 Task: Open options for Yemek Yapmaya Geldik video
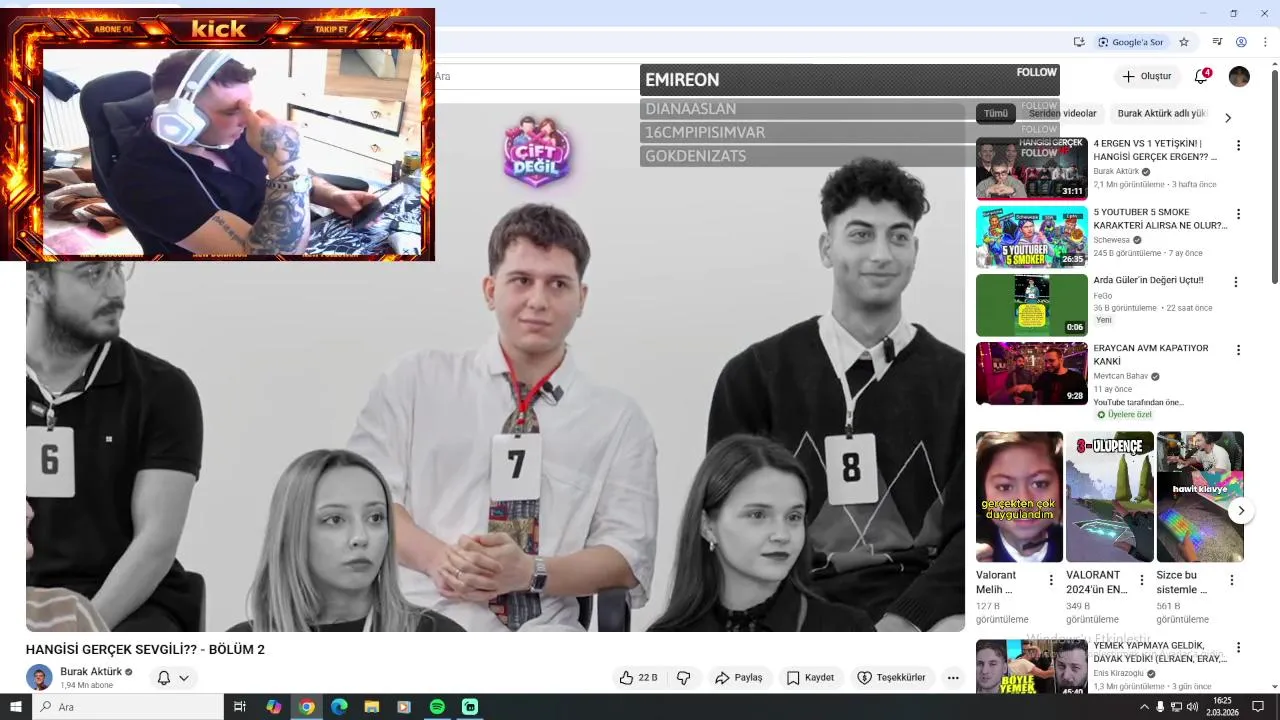pos(1238,648)
